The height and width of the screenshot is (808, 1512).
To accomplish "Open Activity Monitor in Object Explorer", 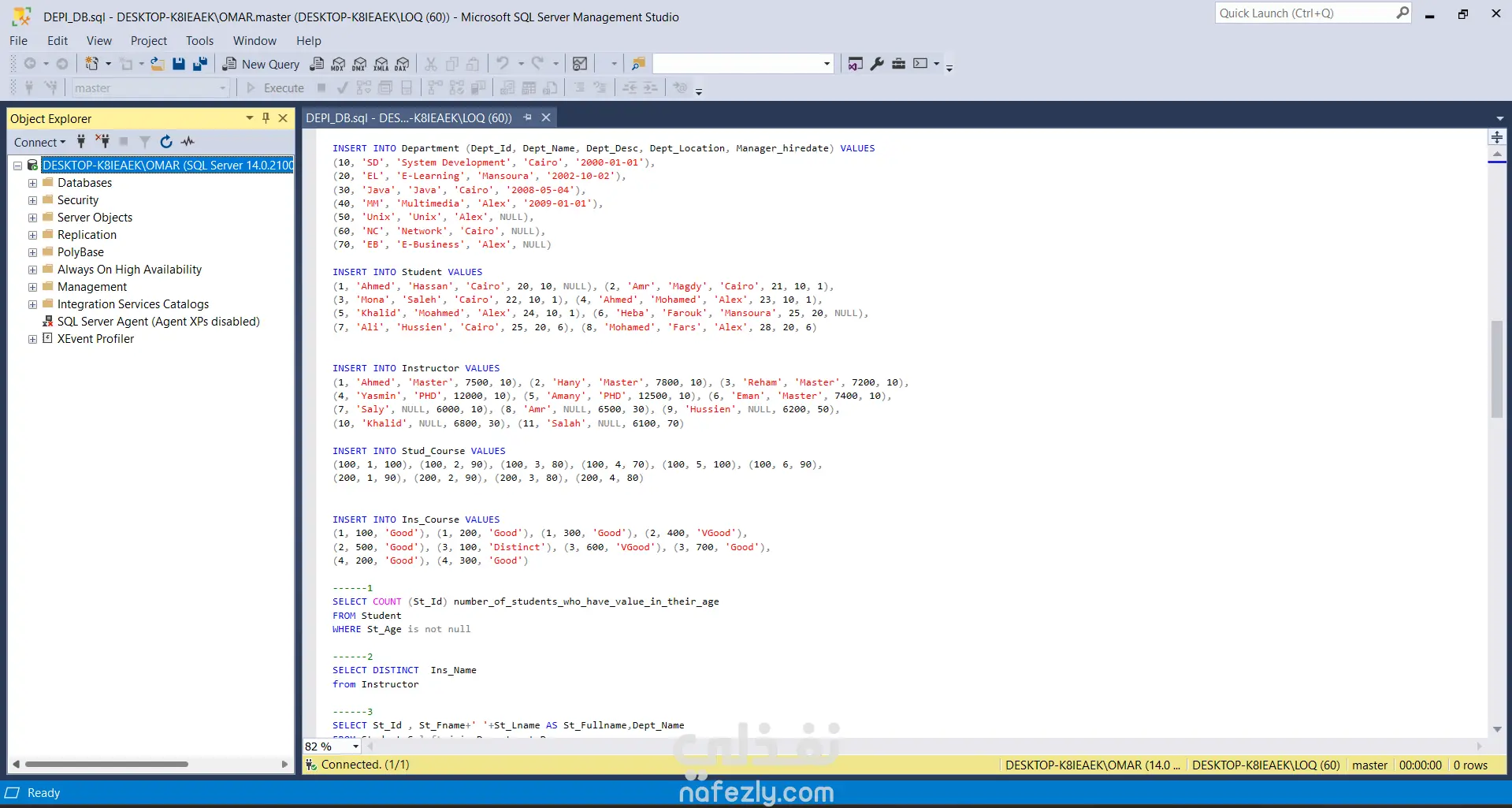I will coord(188,142).
